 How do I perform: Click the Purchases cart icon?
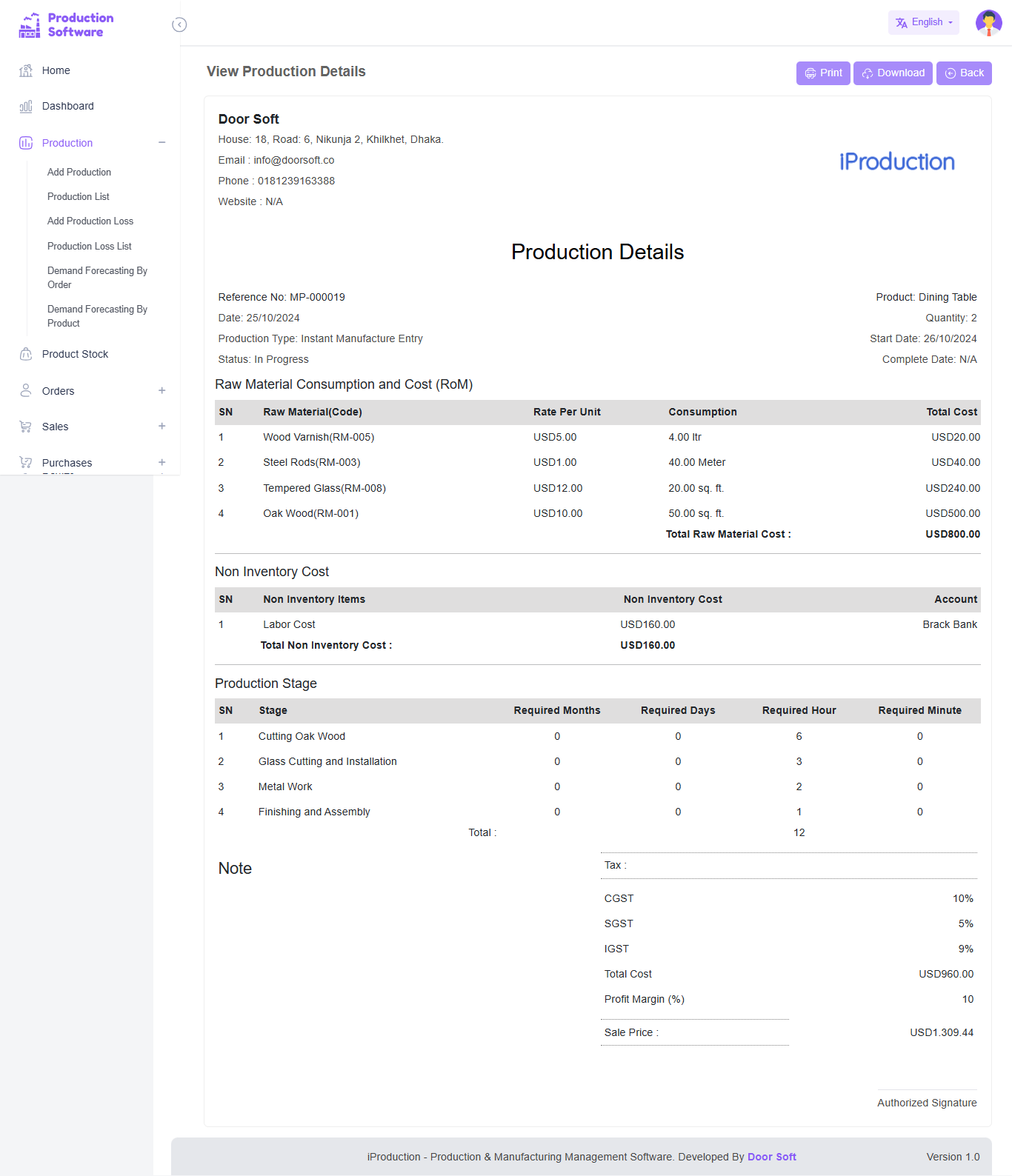(x=26, y=463)
